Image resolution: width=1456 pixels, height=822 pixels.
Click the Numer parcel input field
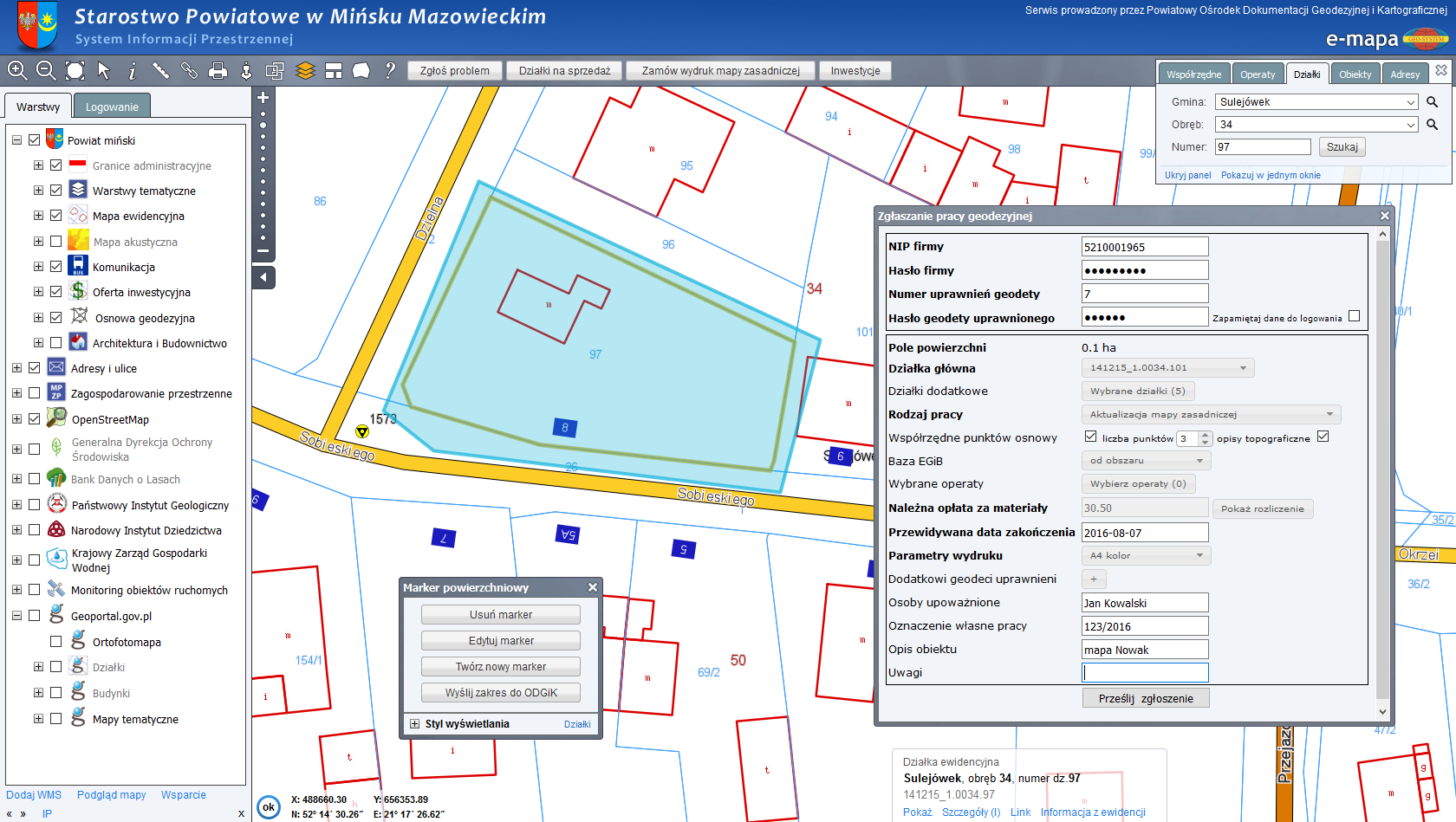pos(1263,147)
